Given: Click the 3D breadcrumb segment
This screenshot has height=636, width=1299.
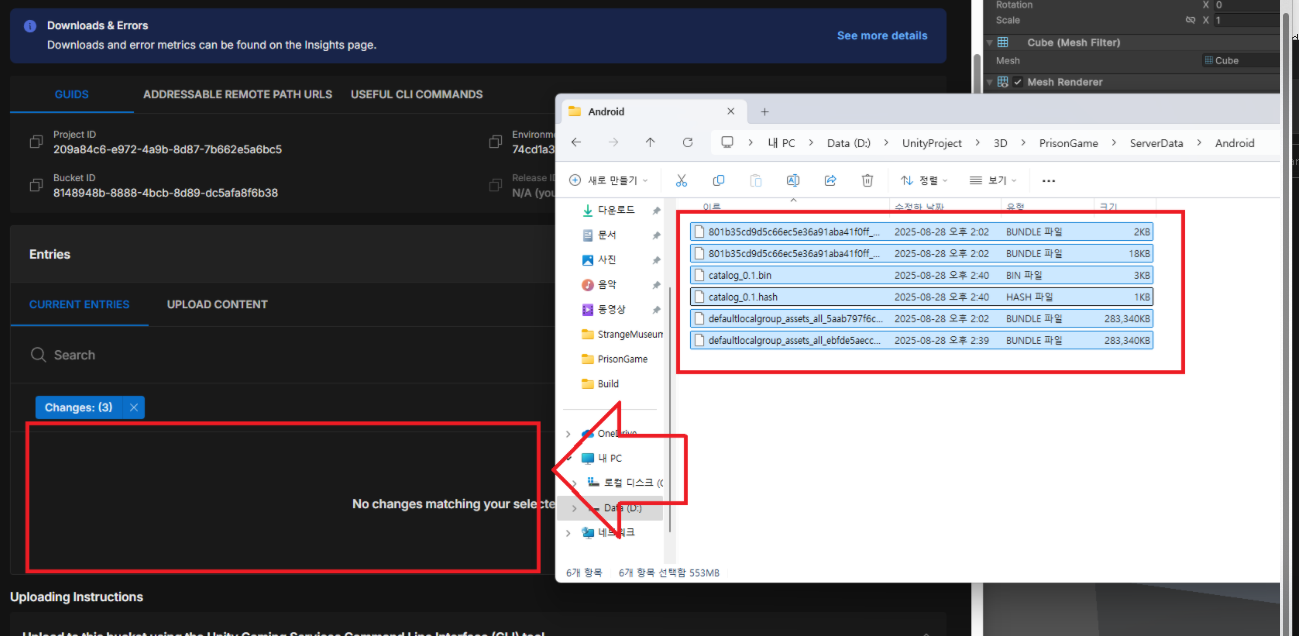Looking at the screenshot, I should tap(1000, 143).
